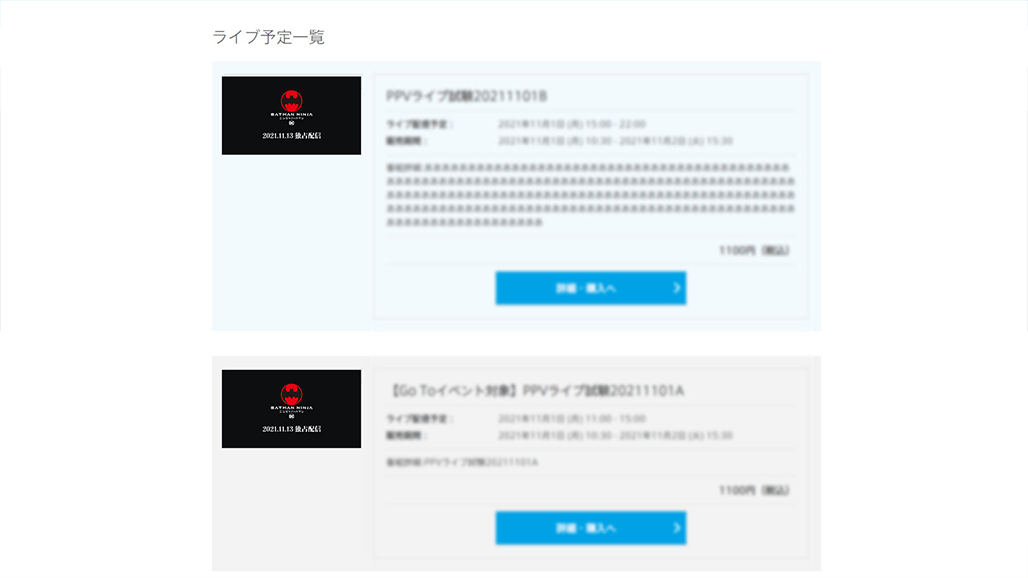Click the sales period dates in the first card
This screenshot has height=578, width=1028.
(x=614, y=141)
